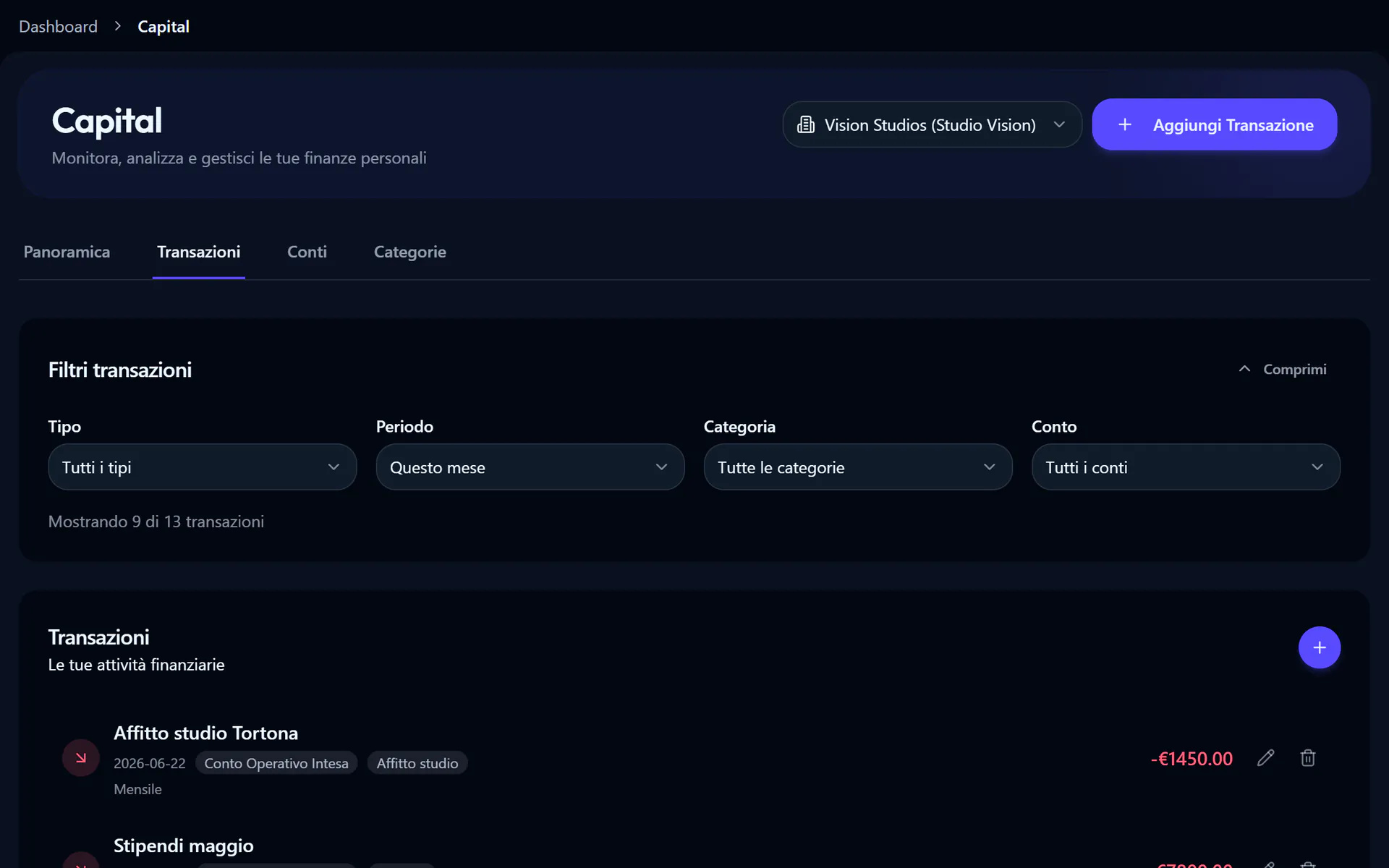This screenshot has width=1389, height=868.
Task: Click Capital breadcrumb item
Action: 163,27
